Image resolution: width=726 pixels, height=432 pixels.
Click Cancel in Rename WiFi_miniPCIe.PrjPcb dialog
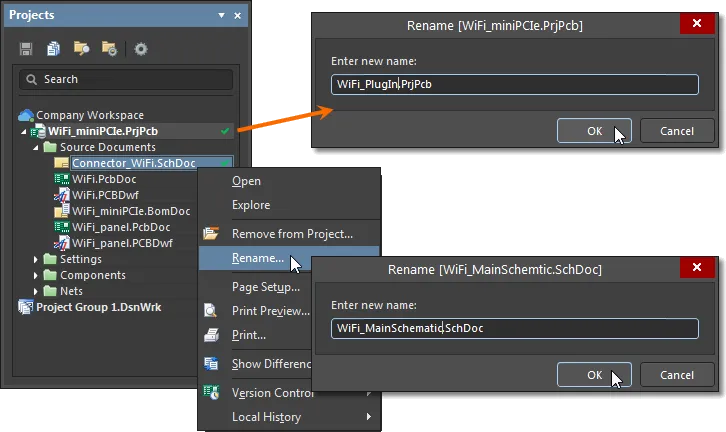coord(676,131)
